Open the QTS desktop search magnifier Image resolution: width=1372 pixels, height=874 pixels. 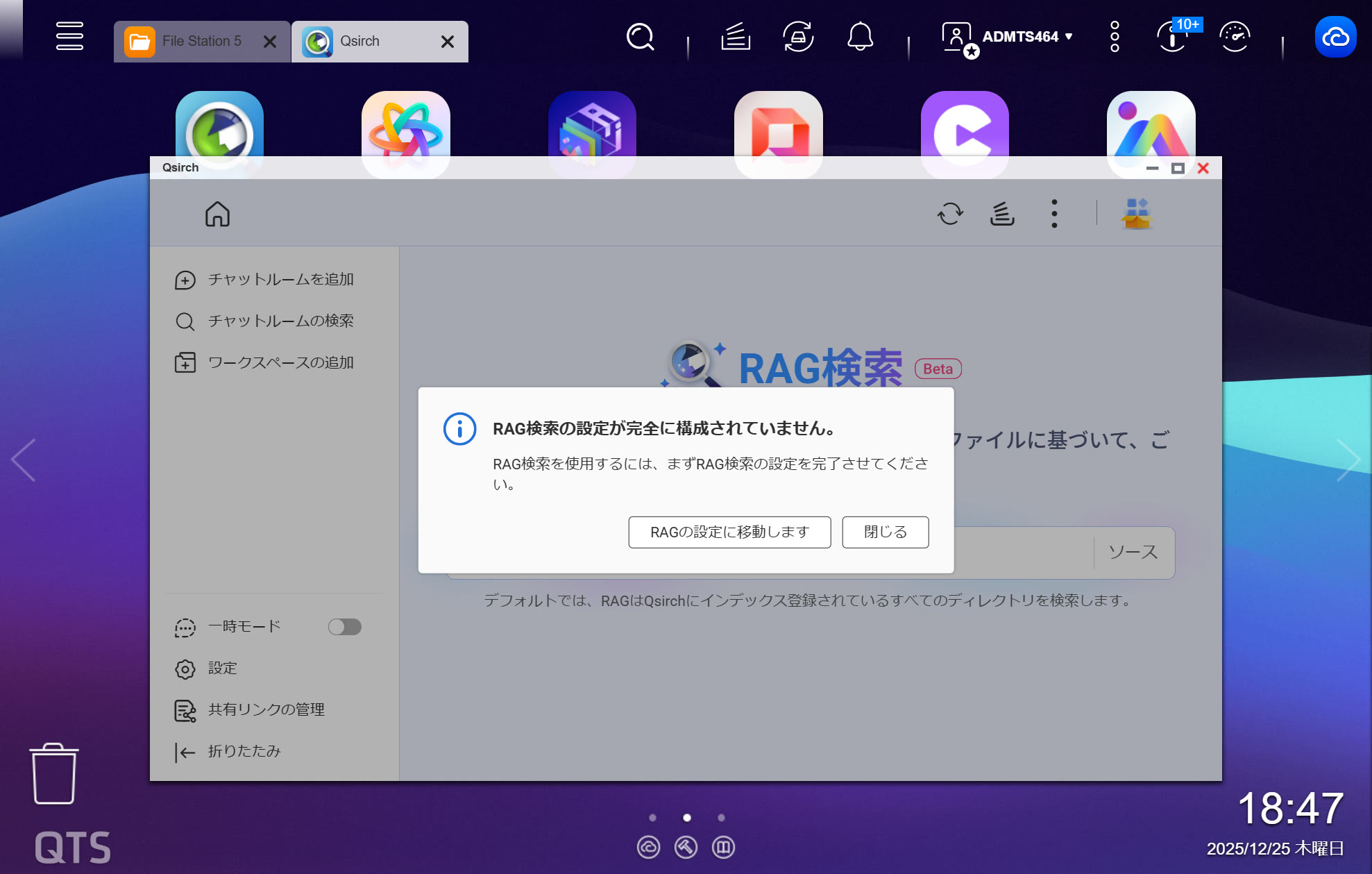(x=640, y=36)
